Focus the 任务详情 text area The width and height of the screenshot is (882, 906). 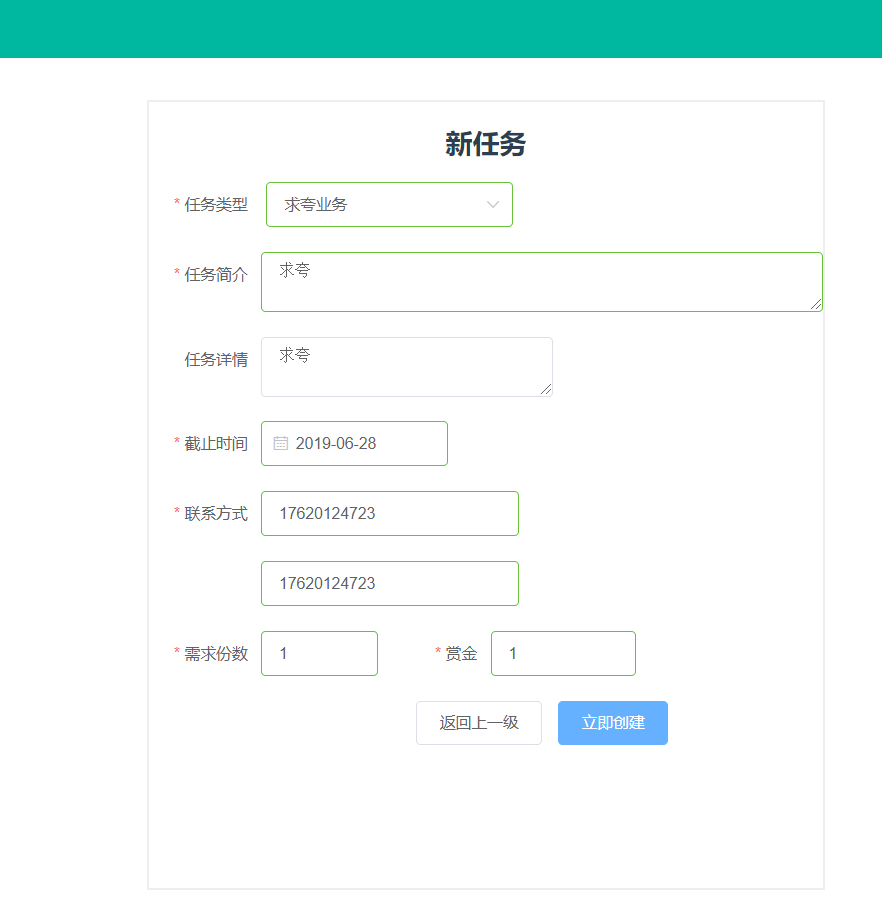[405, 366]
